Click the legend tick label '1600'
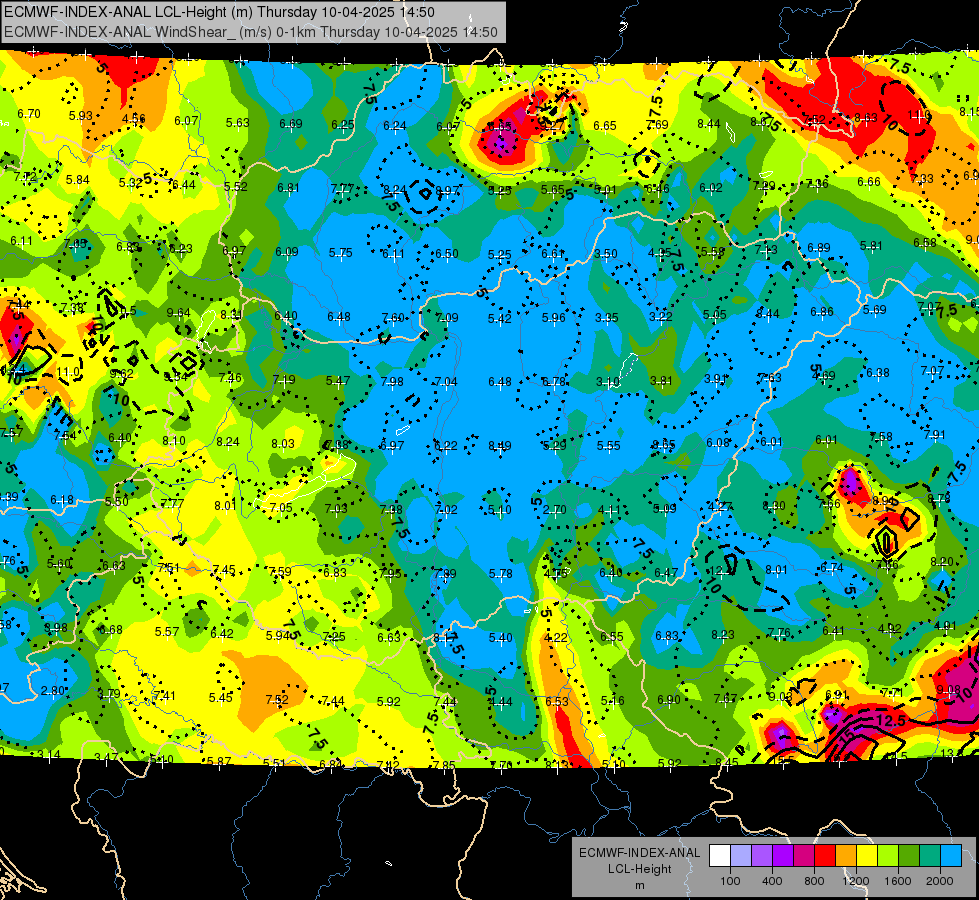The width and height of the screenshot is (979, 900). coord(897,881)
